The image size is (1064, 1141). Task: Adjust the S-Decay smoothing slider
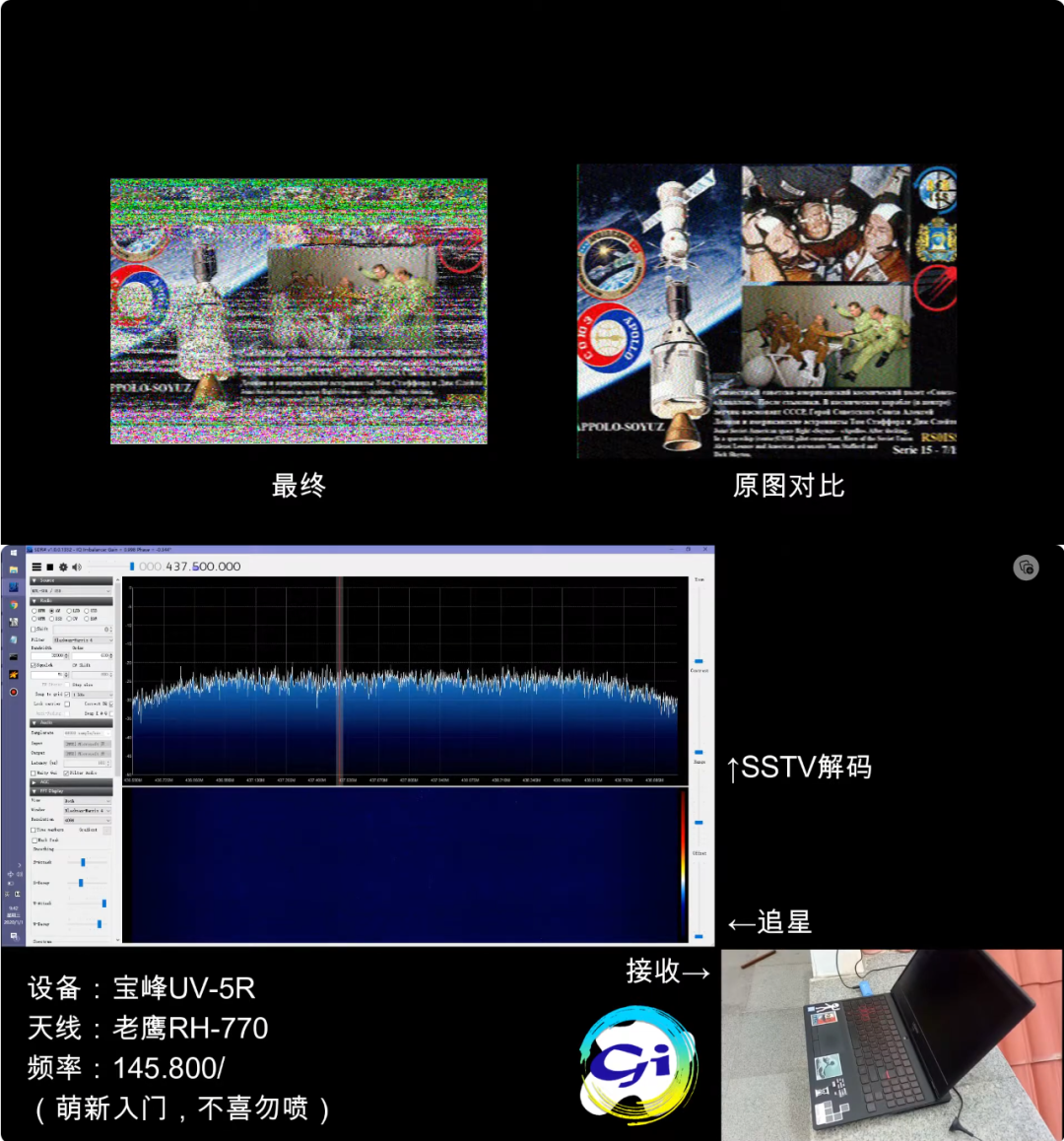[x=88, y=883]
